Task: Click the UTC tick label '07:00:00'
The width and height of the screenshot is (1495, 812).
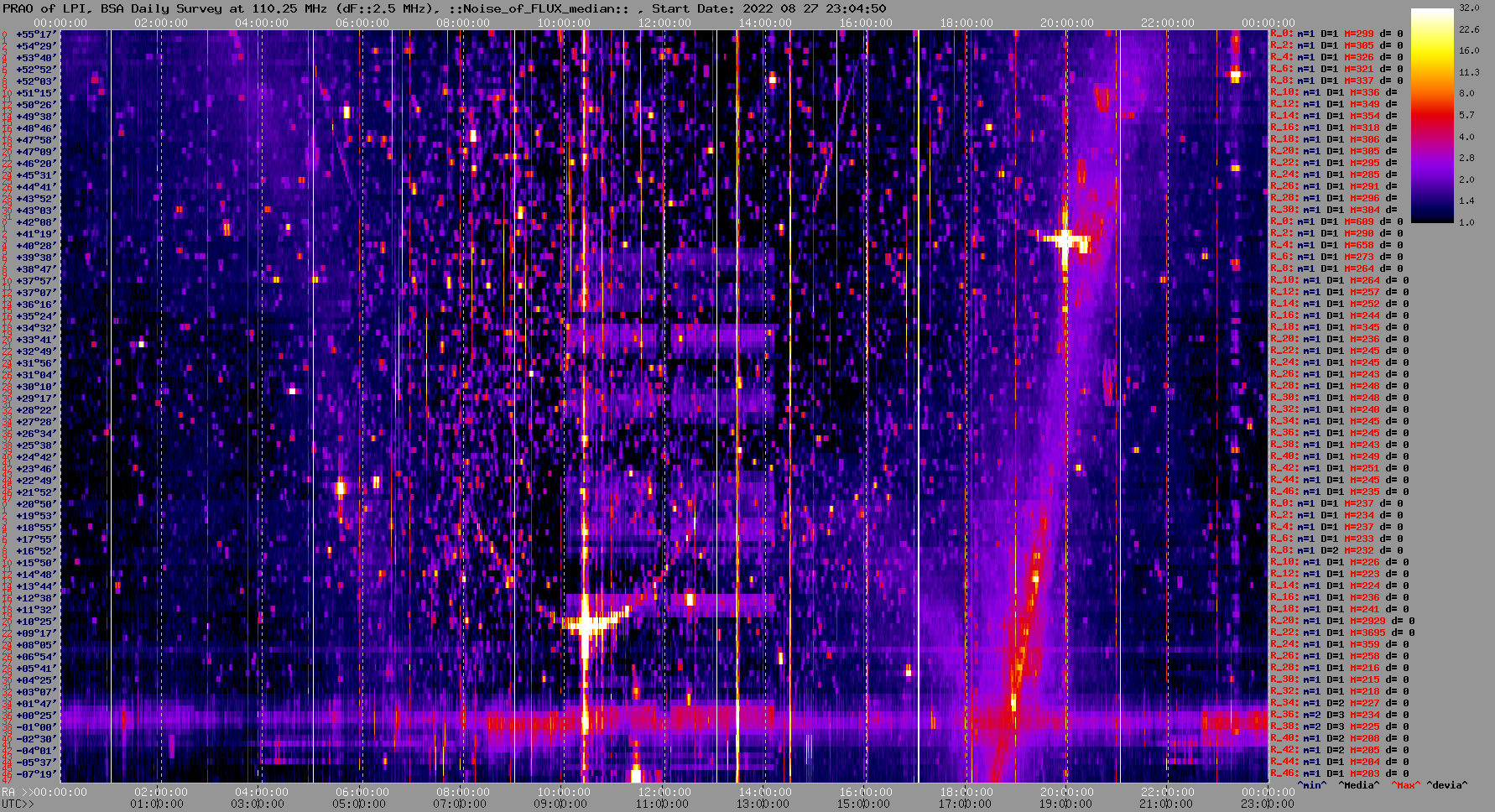Action: pos(460,804)
